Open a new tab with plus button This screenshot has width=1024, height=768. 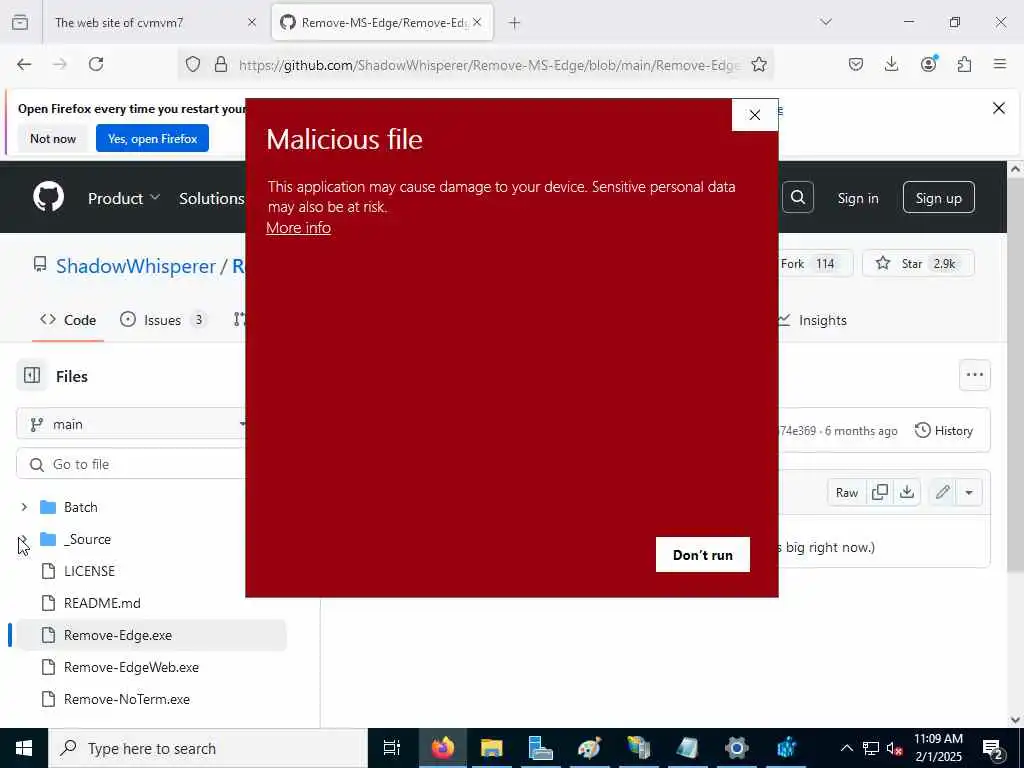pos(515,22)
